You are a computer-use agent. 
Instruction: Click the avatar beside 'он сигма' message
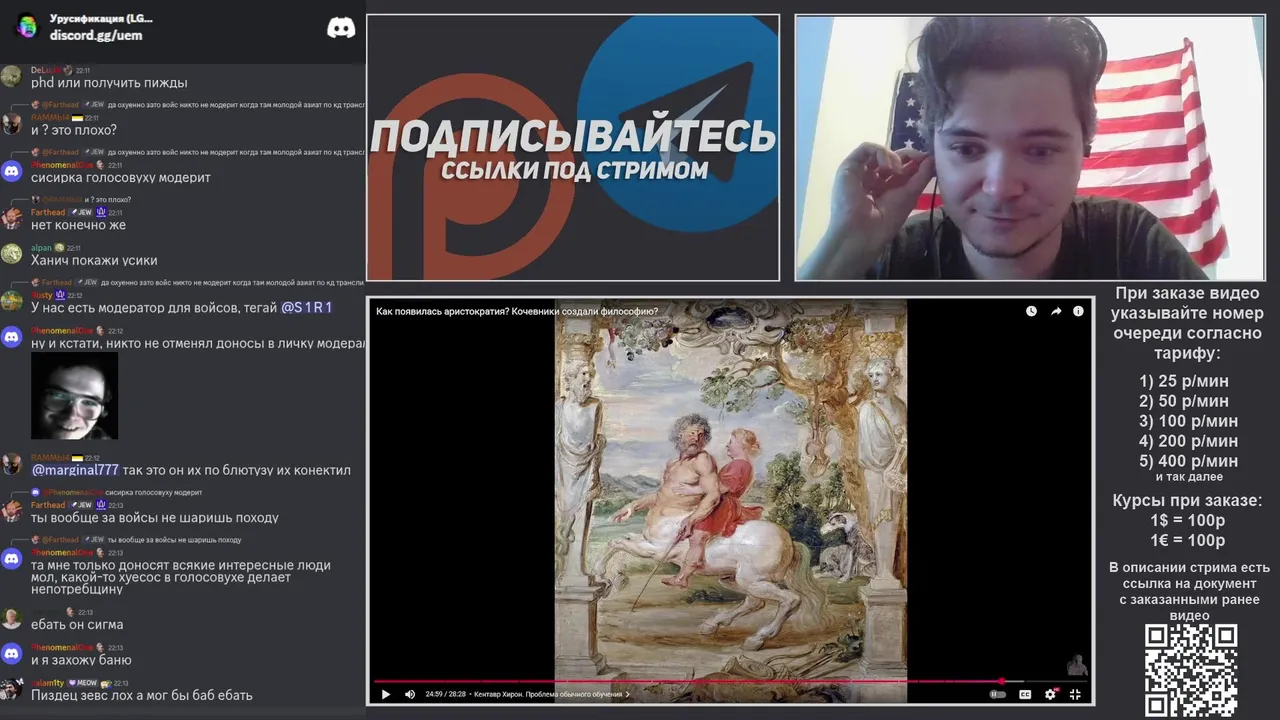tap(11, 618)
